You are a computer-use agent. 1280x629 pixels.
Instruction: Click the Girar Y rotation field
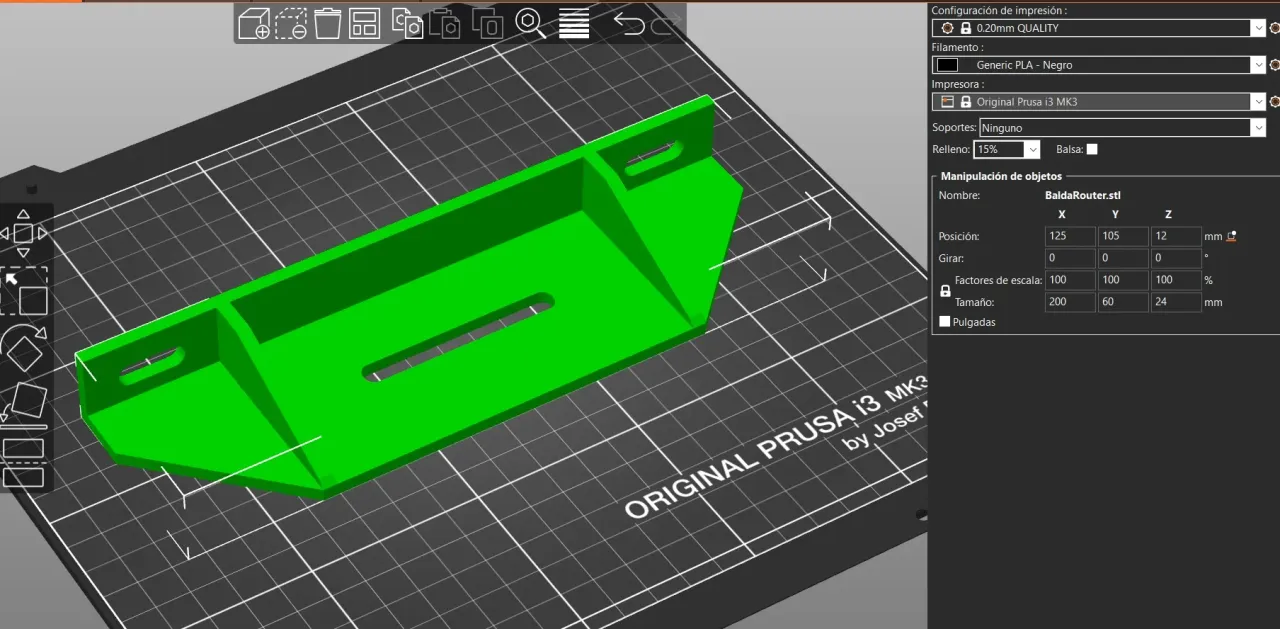pyautogui.click(x=1123, y=258)
